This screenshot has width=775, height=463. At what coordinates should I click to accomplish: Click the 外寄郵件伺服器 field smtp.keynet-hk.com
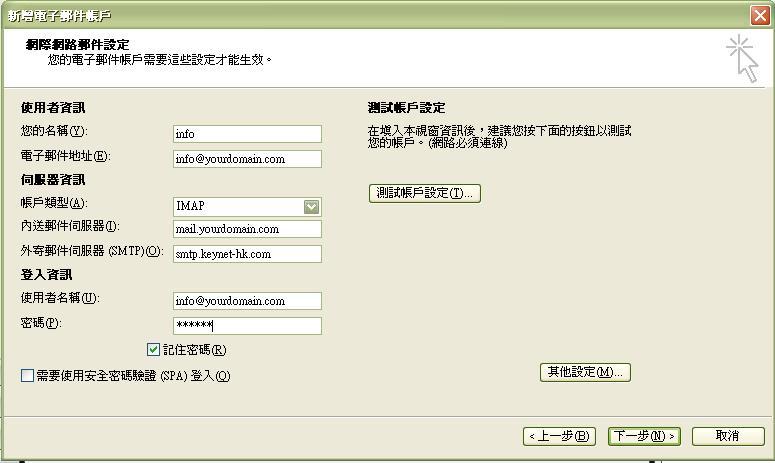pyautogui.click(x=247, y=254)
